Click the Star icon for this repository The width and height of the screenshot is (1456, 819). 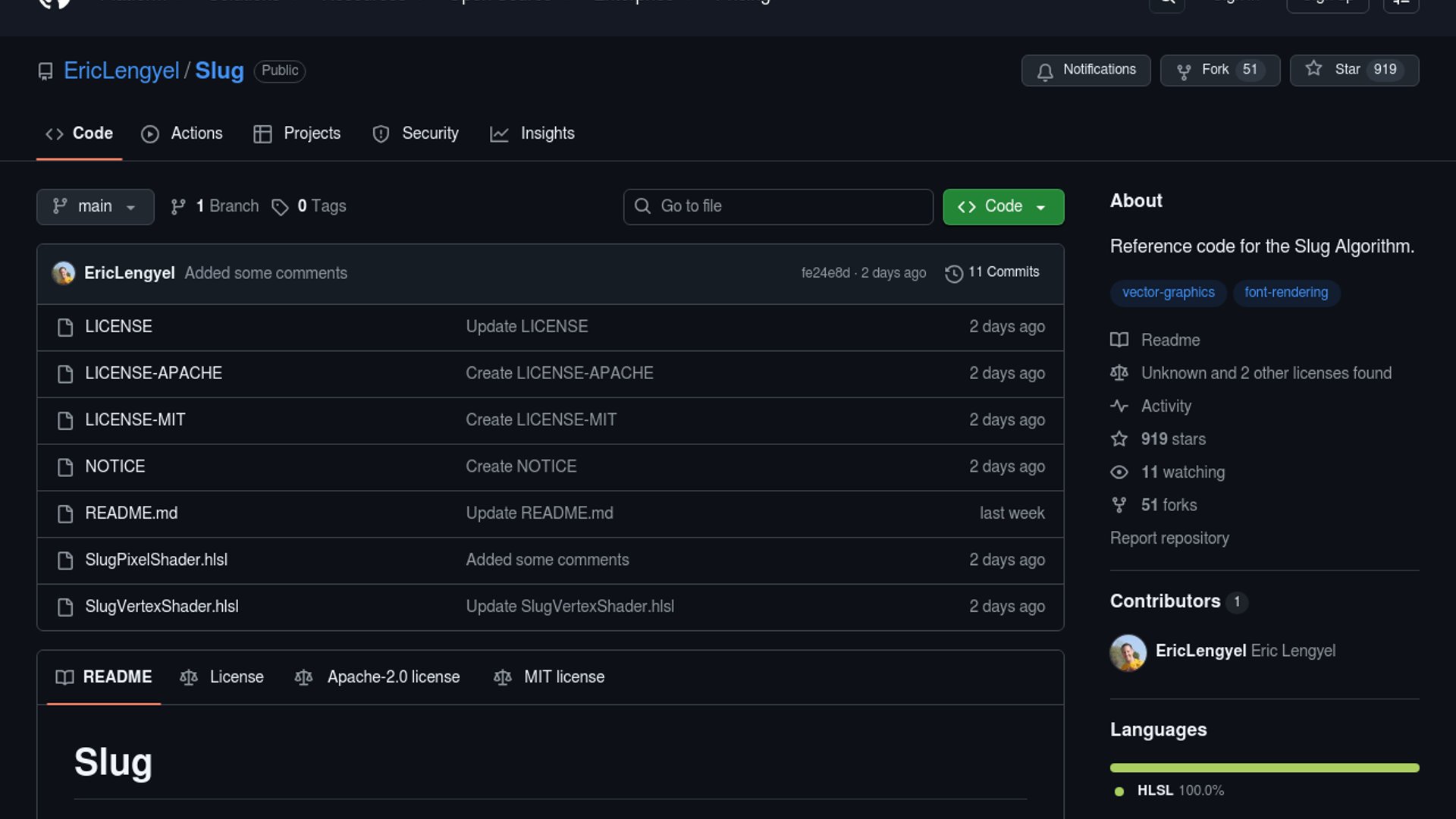(x=1313, y=69)
